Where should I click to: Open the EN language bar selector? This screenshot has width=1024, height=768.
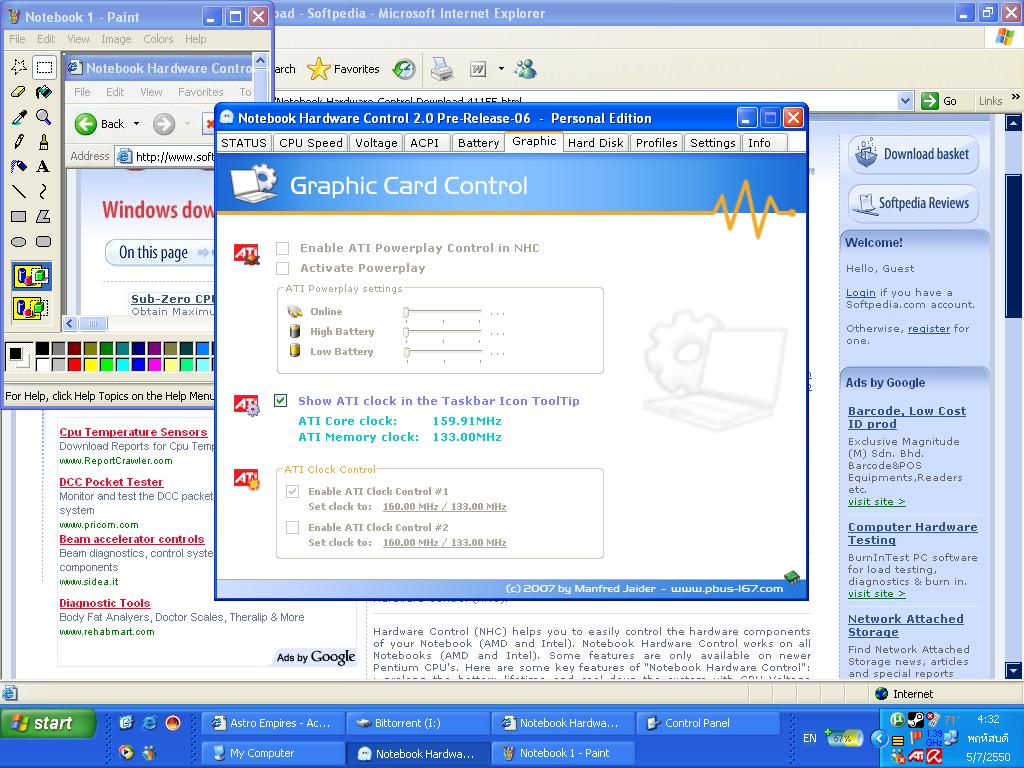tap(810, 738)
